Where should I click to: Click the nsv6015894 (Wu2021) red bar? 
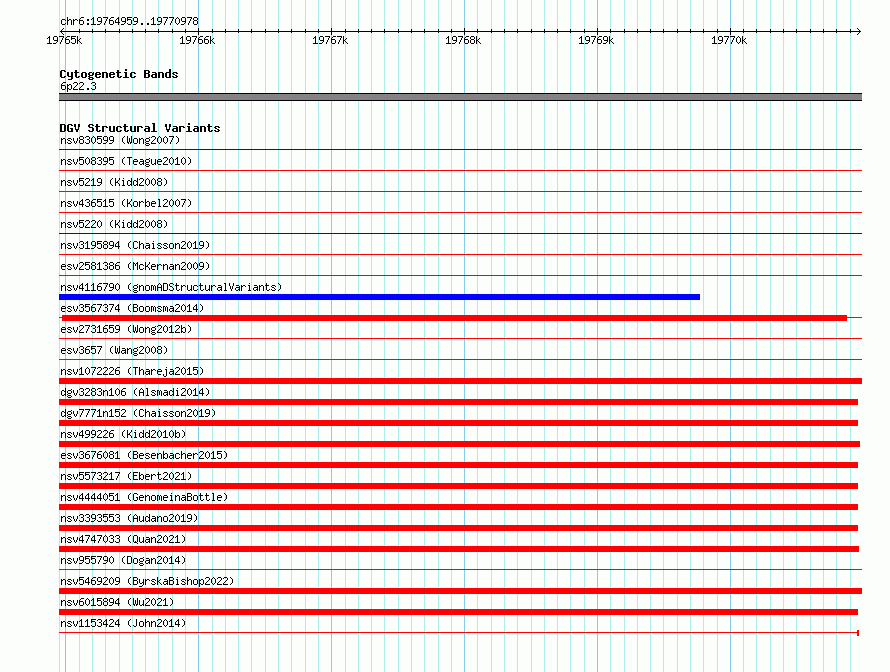pos(459,612)
